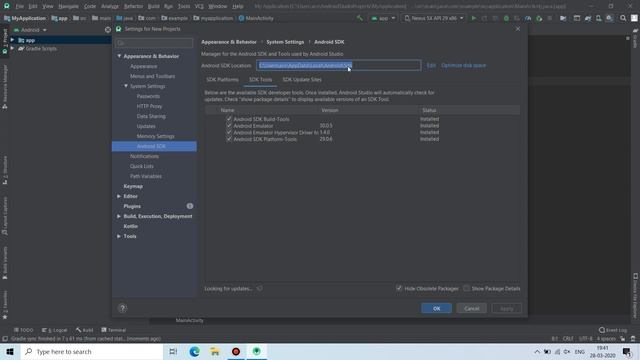Click the Attach Debugger to process icon

point(539,18)
